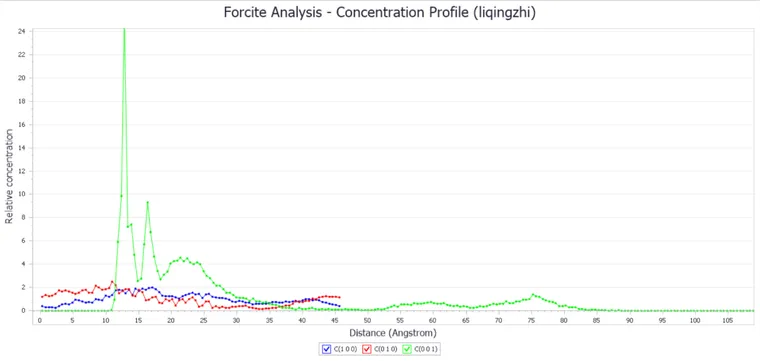Click y-axis tick label 16
This screenshot has width=760, height=361.
point(22,124)
